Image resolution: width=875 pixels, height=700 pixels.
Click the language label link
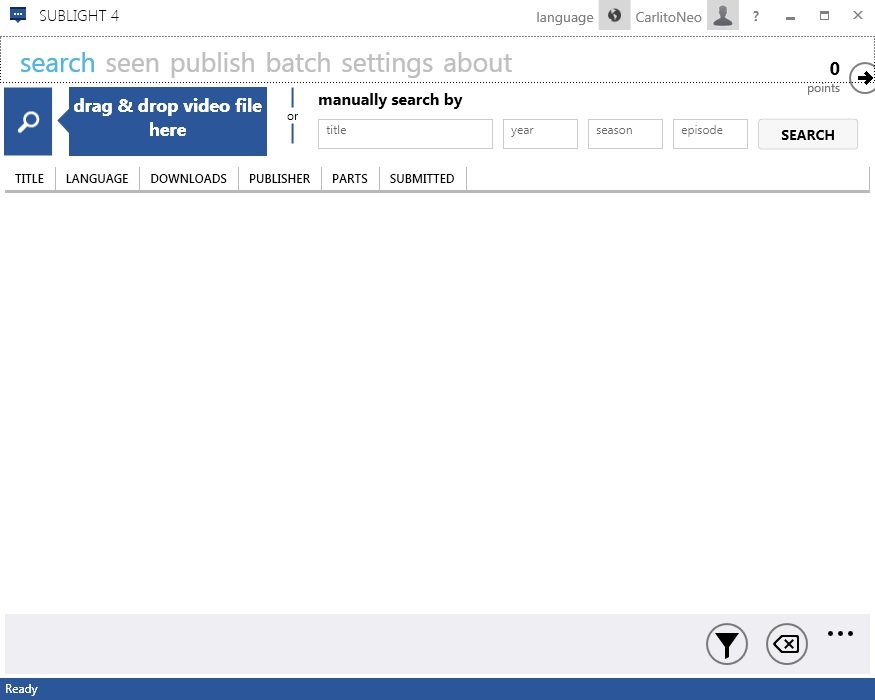(x=564, y=17)
